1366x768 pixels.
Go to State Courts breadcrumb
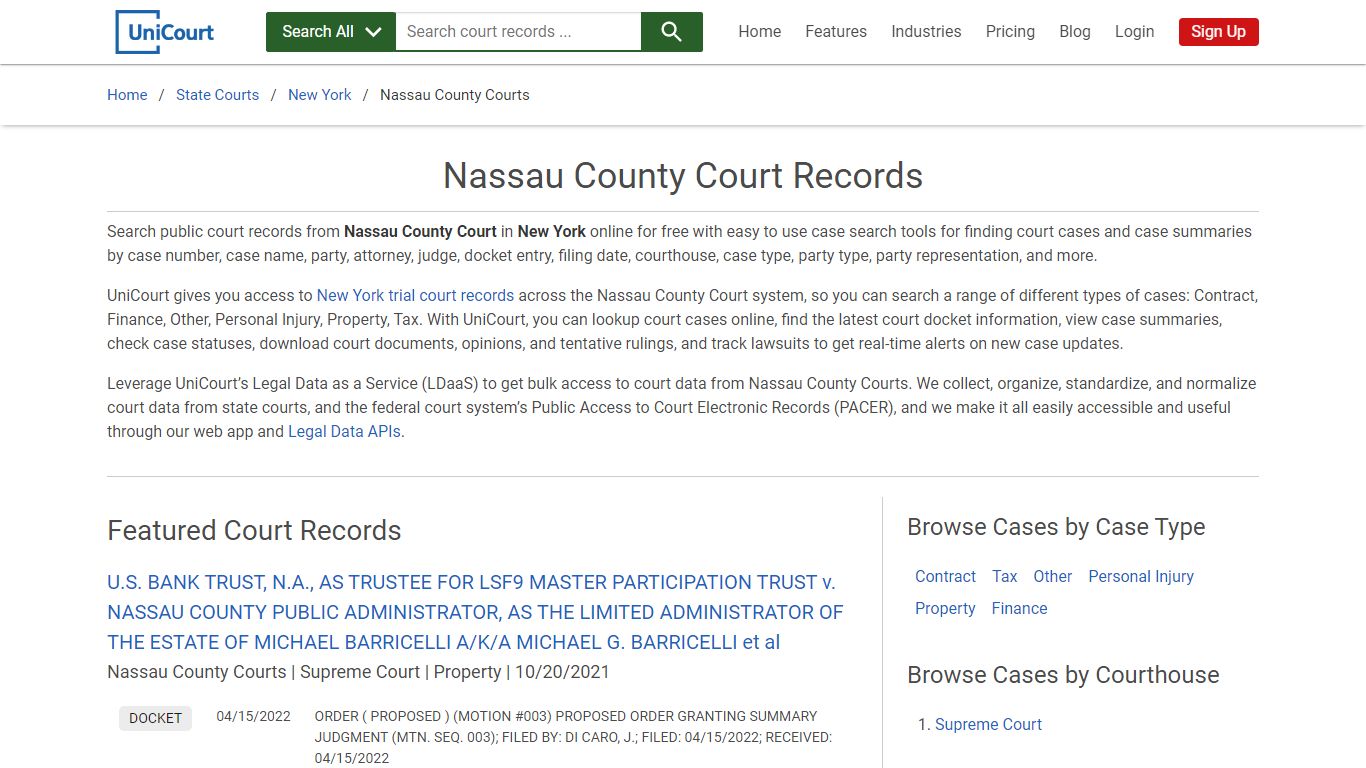[x=217, y=95]
